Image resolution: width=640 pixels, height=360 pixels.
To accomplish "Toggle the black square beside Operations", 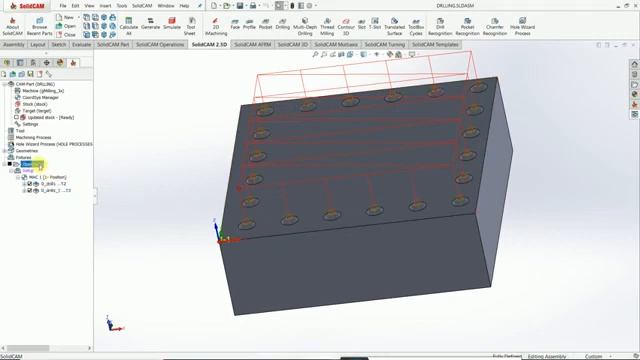I will point(9,164).
